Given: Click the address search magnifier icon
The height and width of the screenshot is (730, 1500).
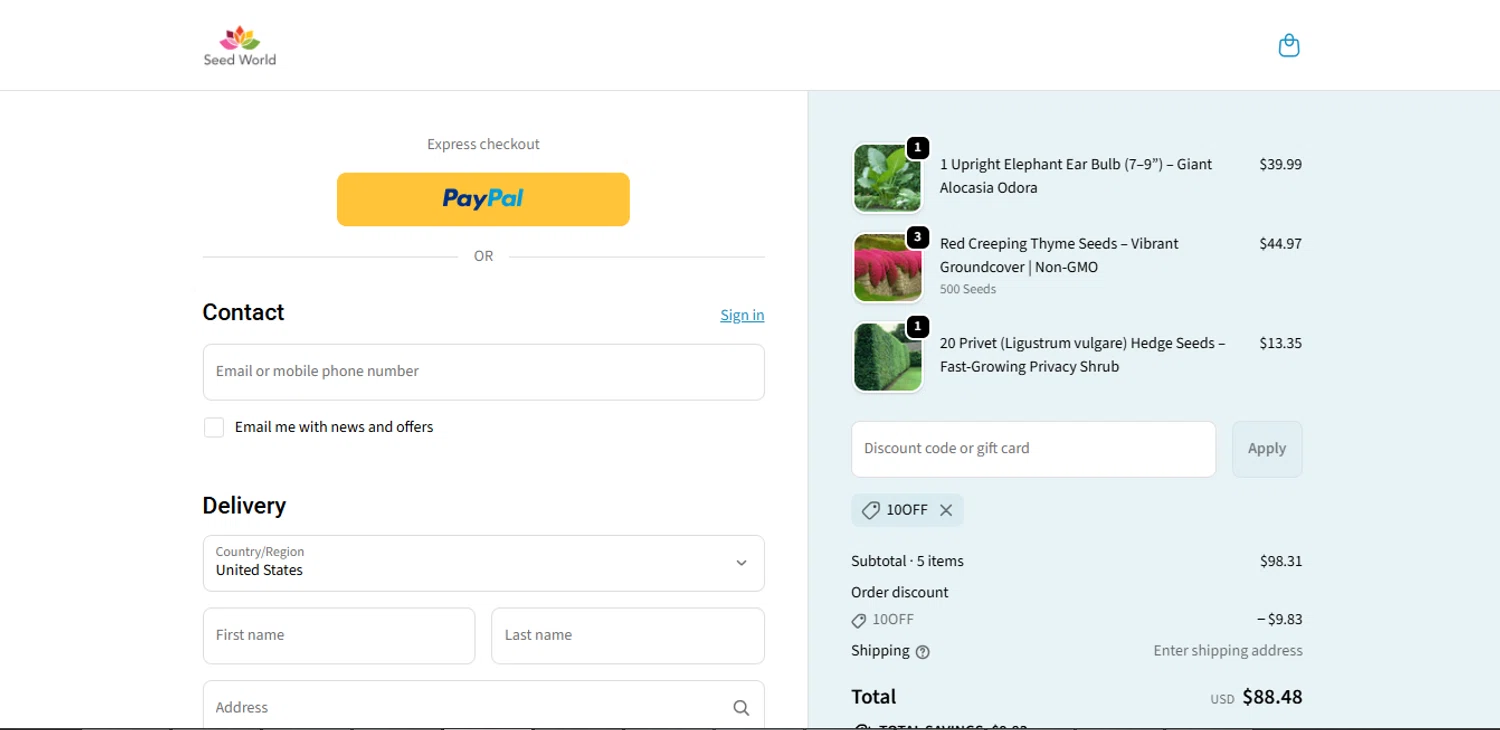Looking at the screenshot, I should tap(741, 708).
